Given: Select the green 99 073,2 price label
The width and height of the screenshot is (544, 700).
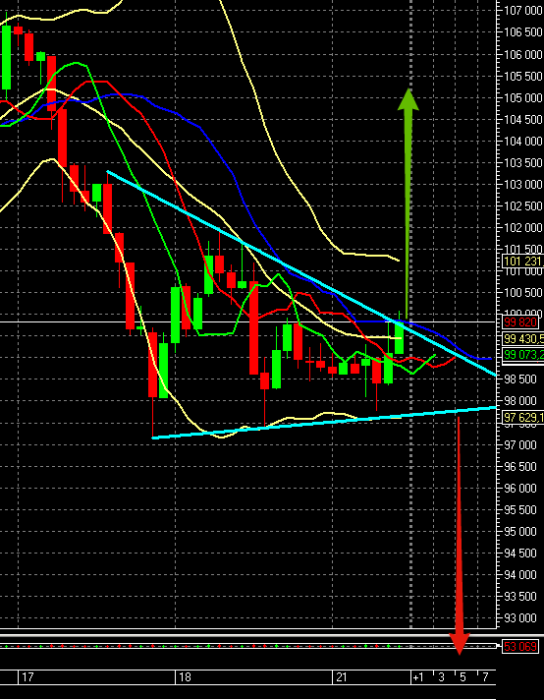Looking at the screenshot, I should click(x=523, y=355).
